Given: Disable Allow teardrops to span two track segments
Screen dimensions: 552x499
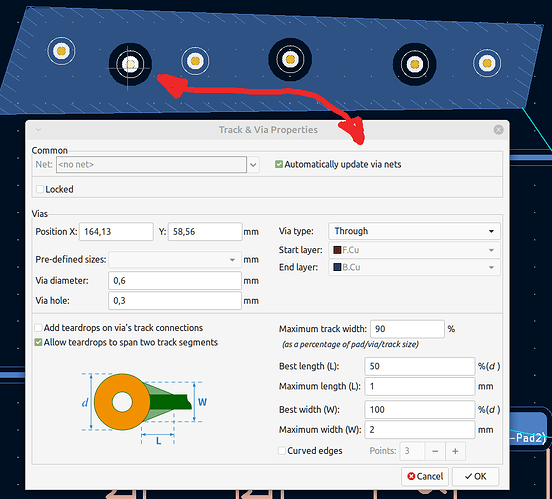Looking at the screenshot, I should (38, 342).
